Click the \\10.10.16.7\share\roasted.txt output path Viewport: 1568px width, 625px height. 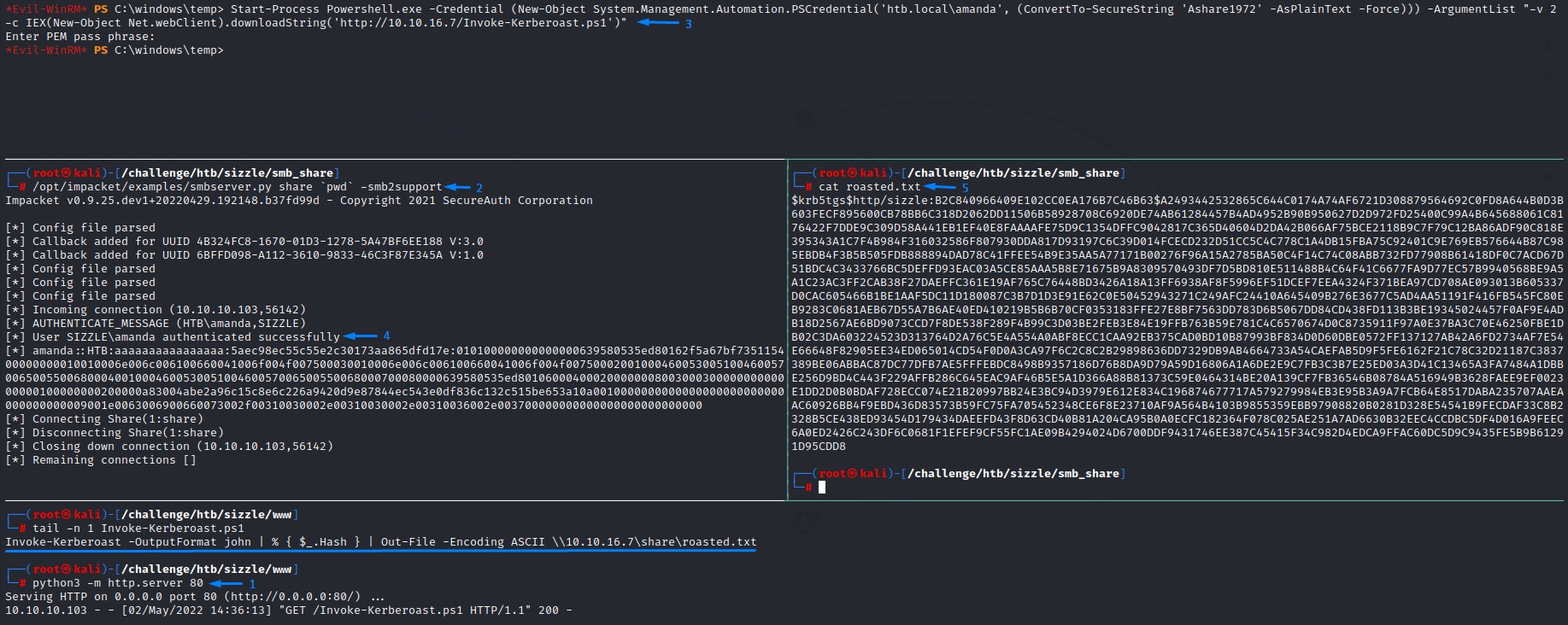pos(655,542)
